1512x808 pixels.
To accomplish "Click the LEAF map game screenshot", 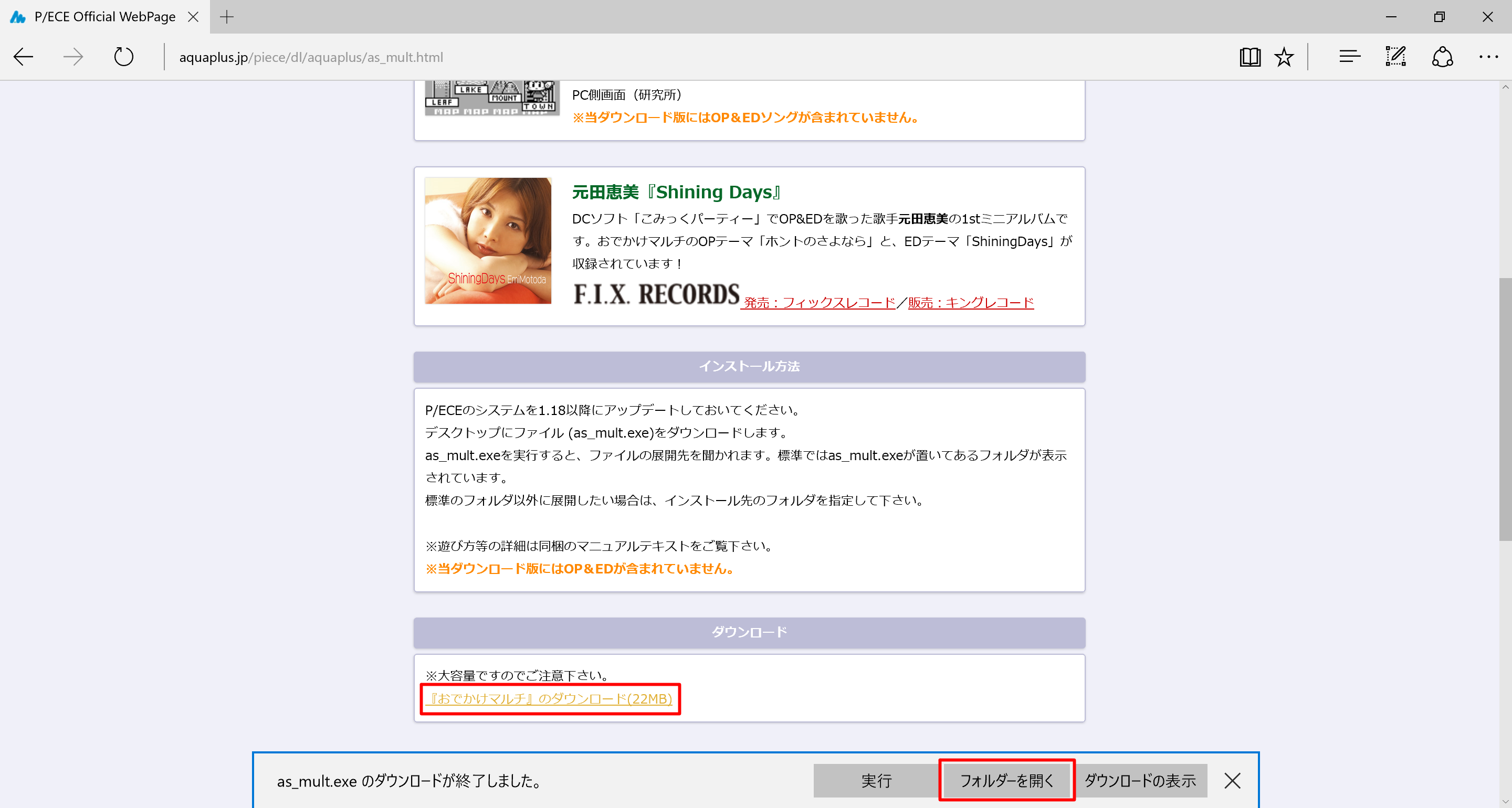I will pyautogui.click(x=492, y=98).
